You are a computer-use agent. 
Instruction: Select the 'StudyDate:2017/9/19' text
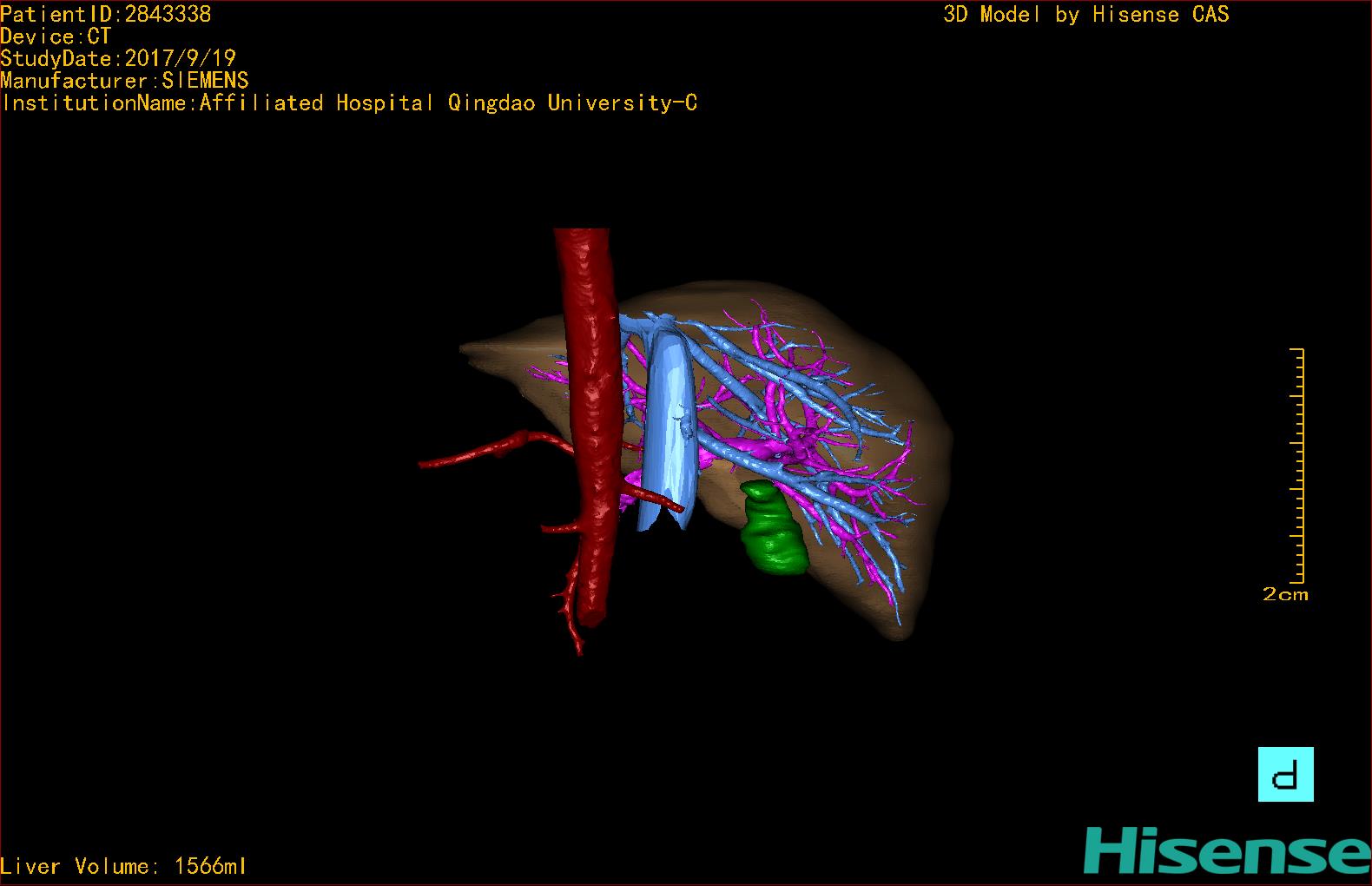coord(118,58)
